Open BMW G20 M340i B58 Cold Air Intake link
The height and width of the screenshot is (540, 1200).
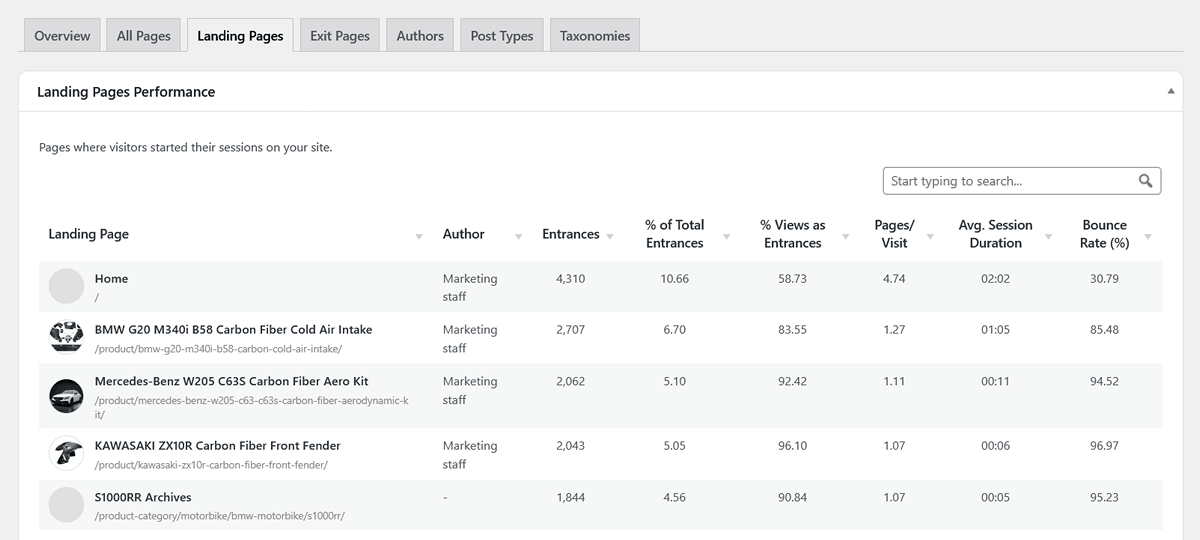tap(234, 330)
